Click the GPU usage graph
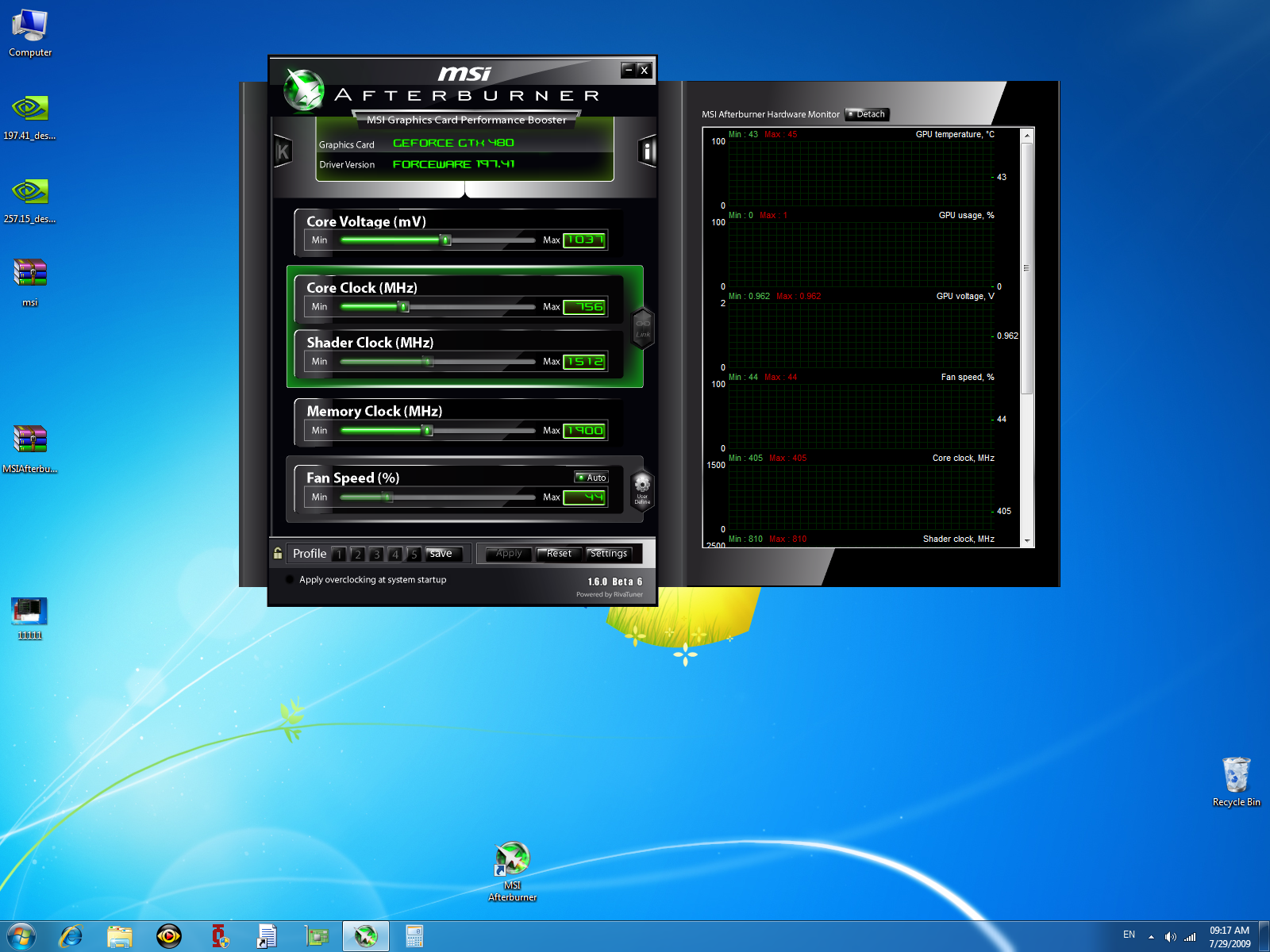Image resolution: width=1270 pixels, height=952 pixels. coord(860,255)
